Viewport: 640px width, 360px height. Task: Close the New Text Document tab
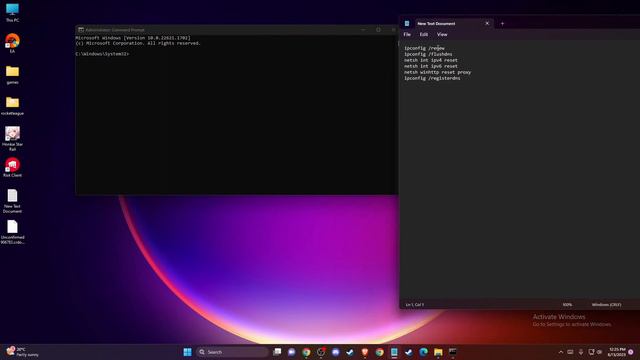487,24
